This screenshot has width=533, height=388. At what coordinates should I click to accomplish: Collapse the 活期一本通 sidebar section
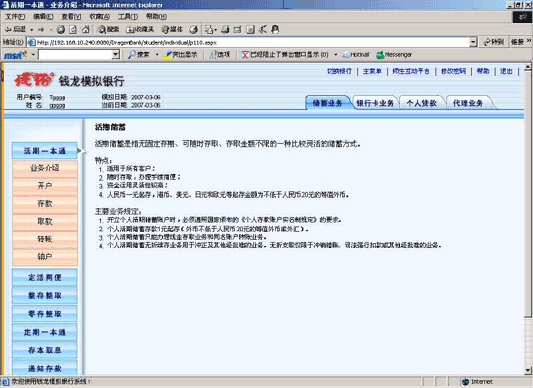[x=45, y=151]
